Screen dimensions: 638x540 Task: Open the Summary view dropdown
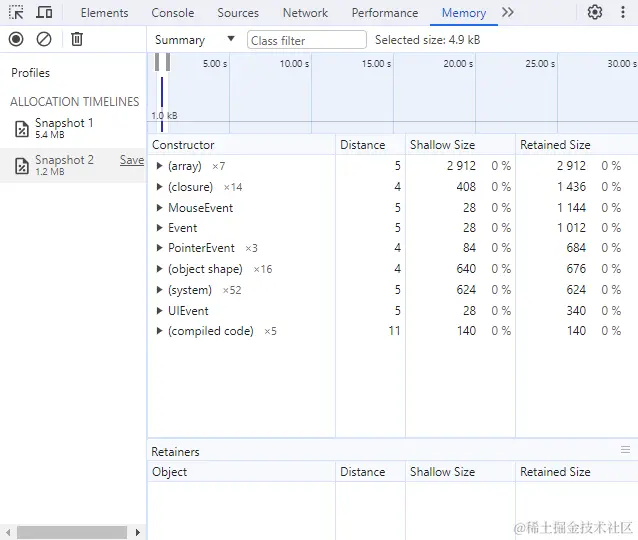click(194, 40)
